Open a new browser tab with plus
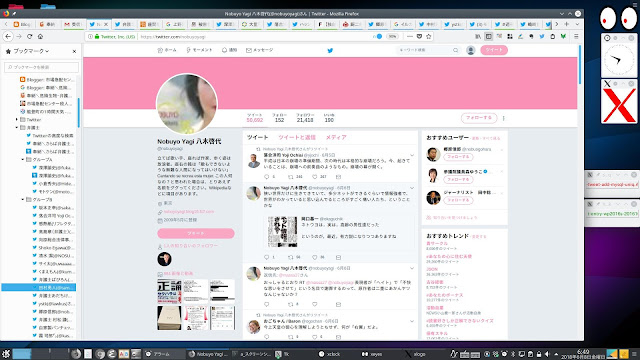Viewport: 640px width, 360px height. point(567,24)
